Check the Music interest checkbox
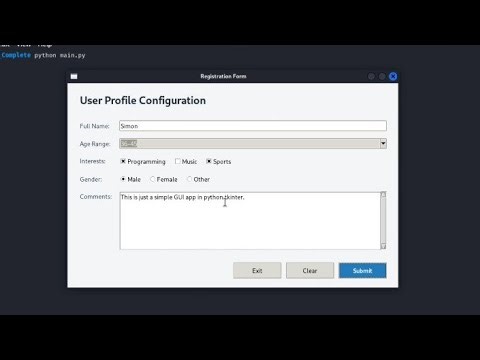This screenshot has height=360, width=480. [178, 161]
